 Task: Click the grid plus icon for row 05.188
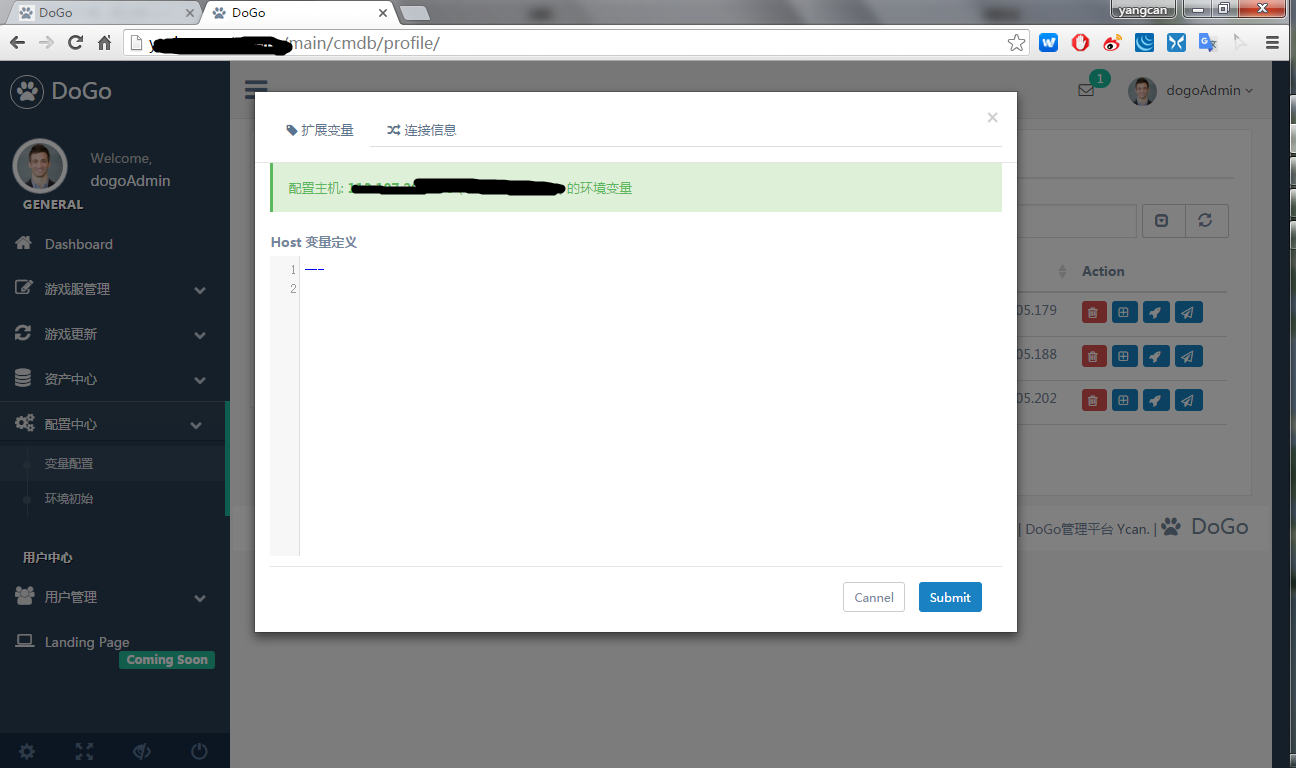(x=1124, y=356)
